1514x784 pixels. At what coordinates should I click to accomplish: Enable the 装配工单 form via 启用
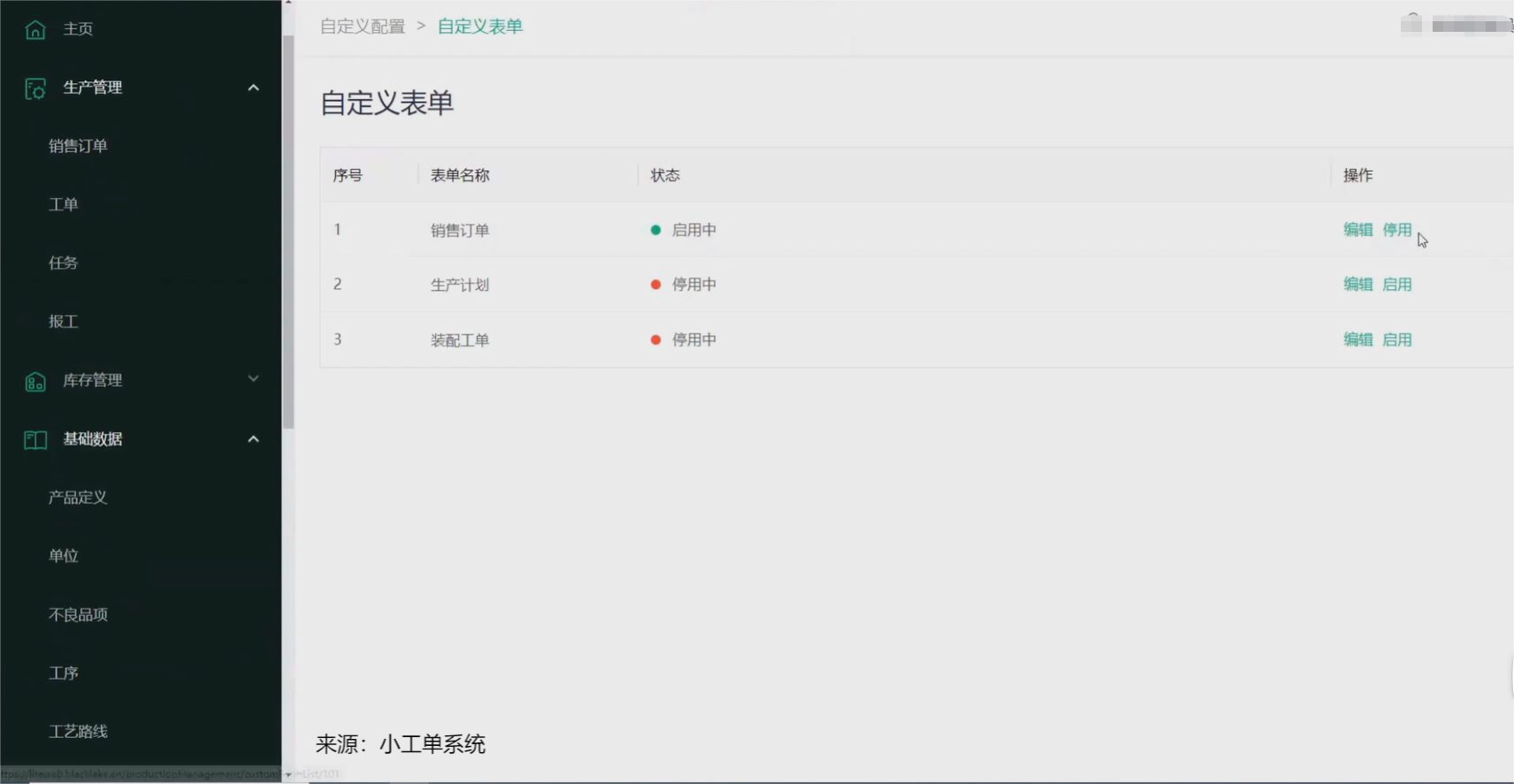(x=1396, y=339)
